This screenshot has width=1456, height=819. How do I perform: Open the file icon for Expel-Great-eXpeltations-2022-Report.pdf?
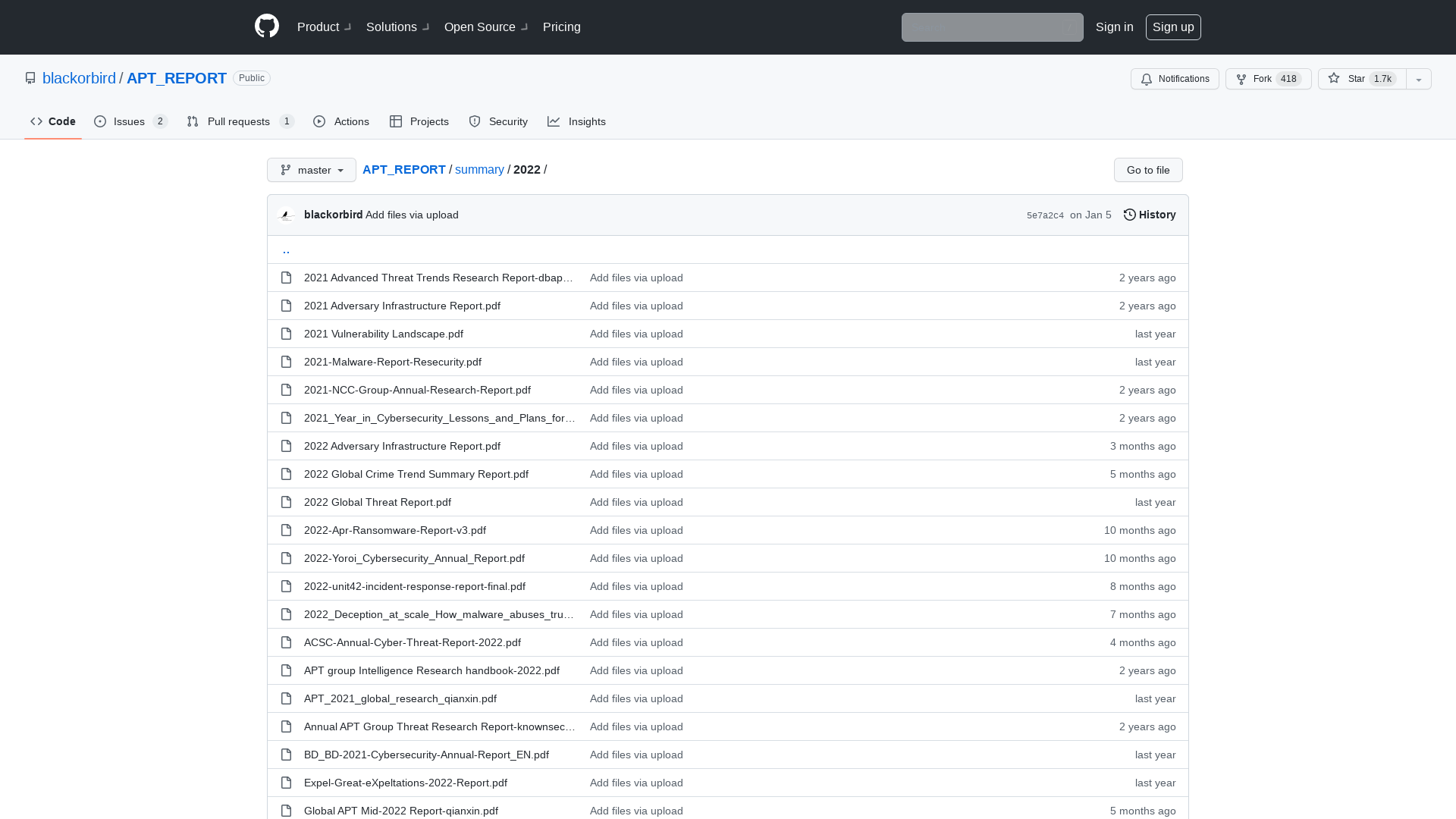286,783
